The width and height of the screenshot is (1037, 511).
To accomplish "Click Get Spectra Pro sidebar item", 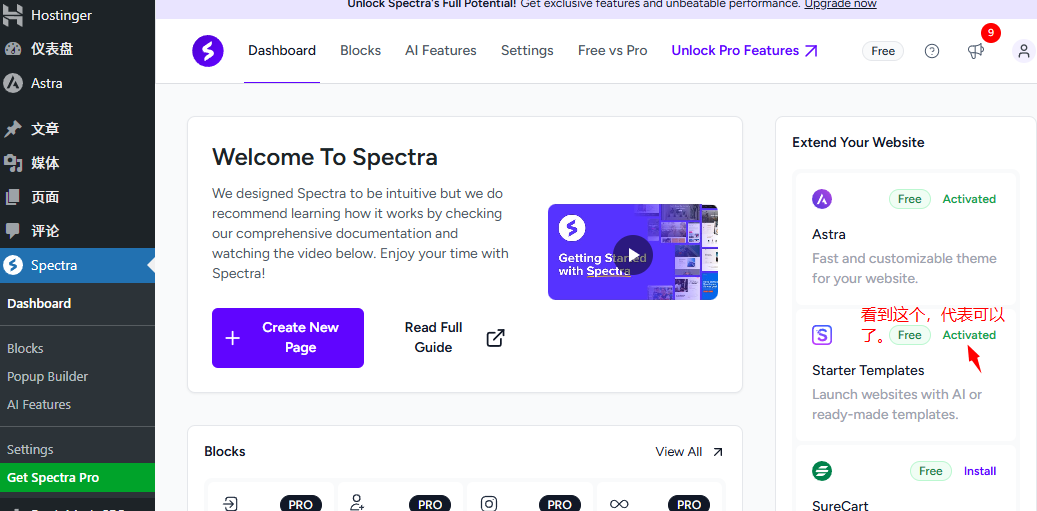I will [53, 478].
